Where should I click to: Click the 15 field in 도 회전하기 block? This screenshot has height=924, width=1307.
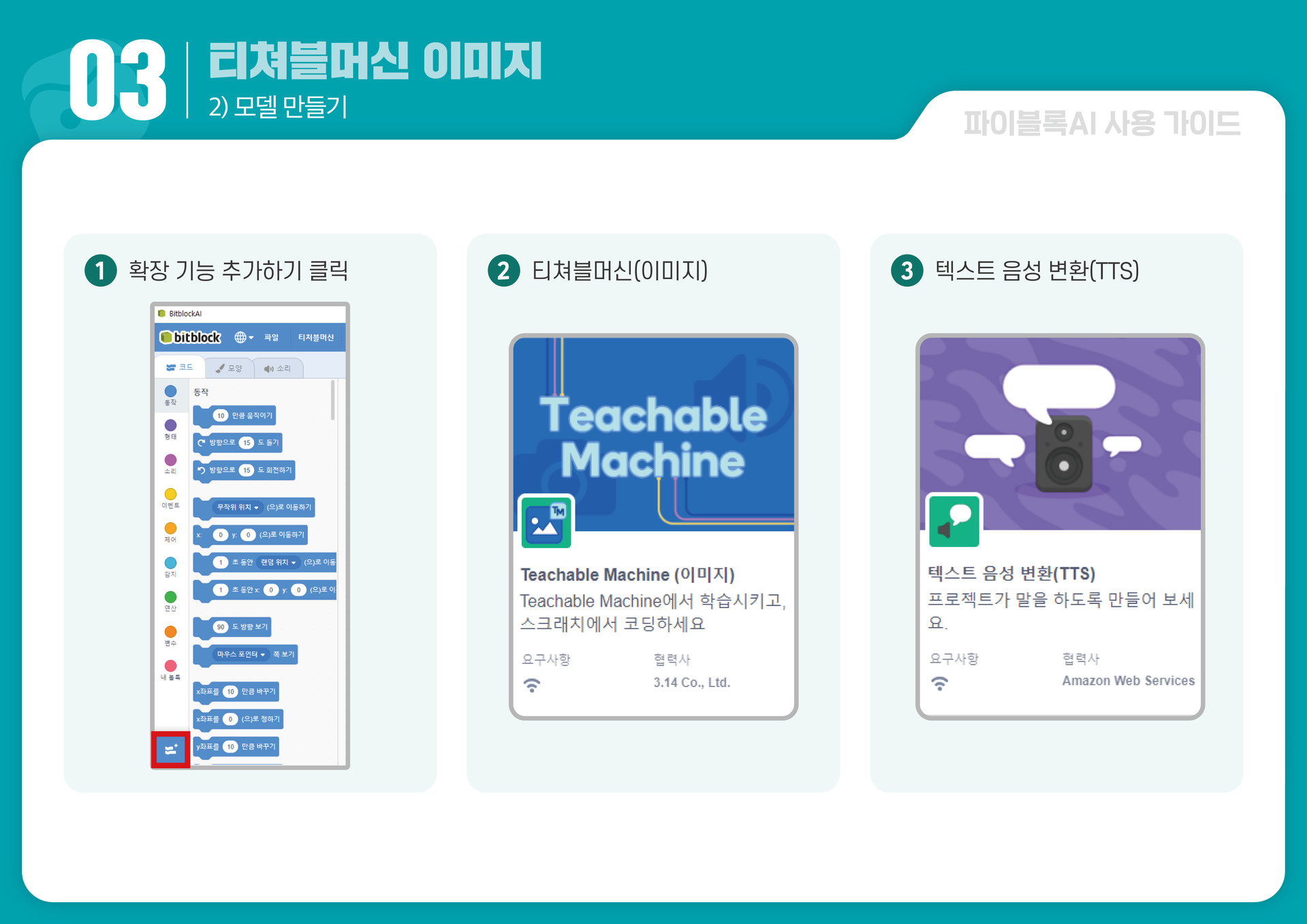[247, 471]
